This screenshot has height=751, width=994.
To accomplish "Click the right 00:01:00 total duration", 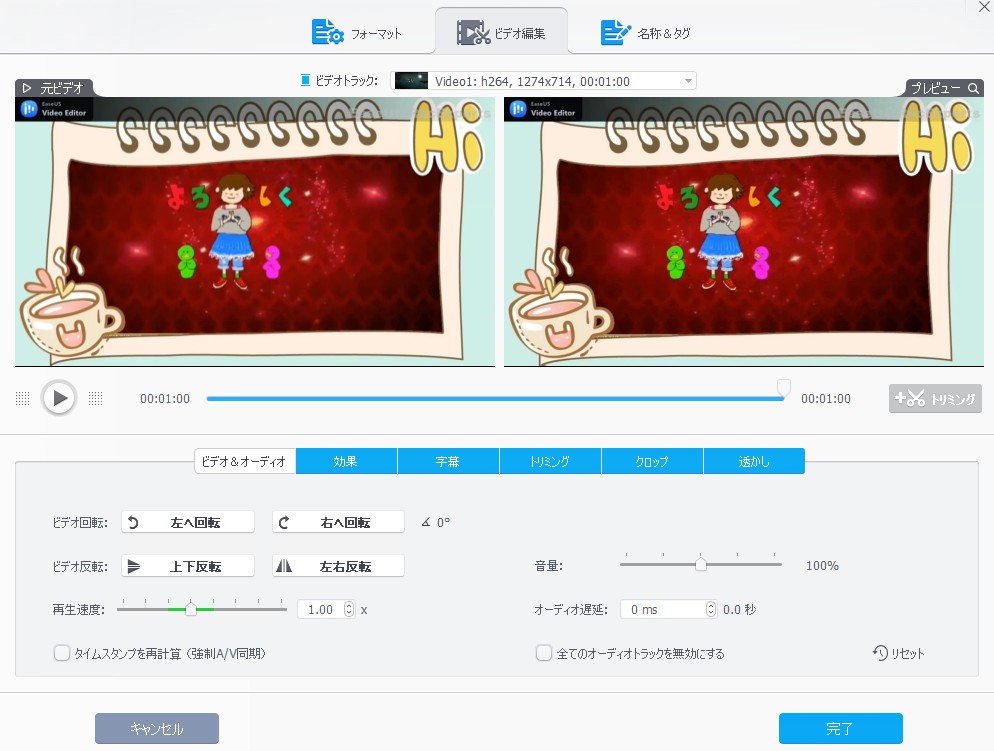I will point(826,399).
